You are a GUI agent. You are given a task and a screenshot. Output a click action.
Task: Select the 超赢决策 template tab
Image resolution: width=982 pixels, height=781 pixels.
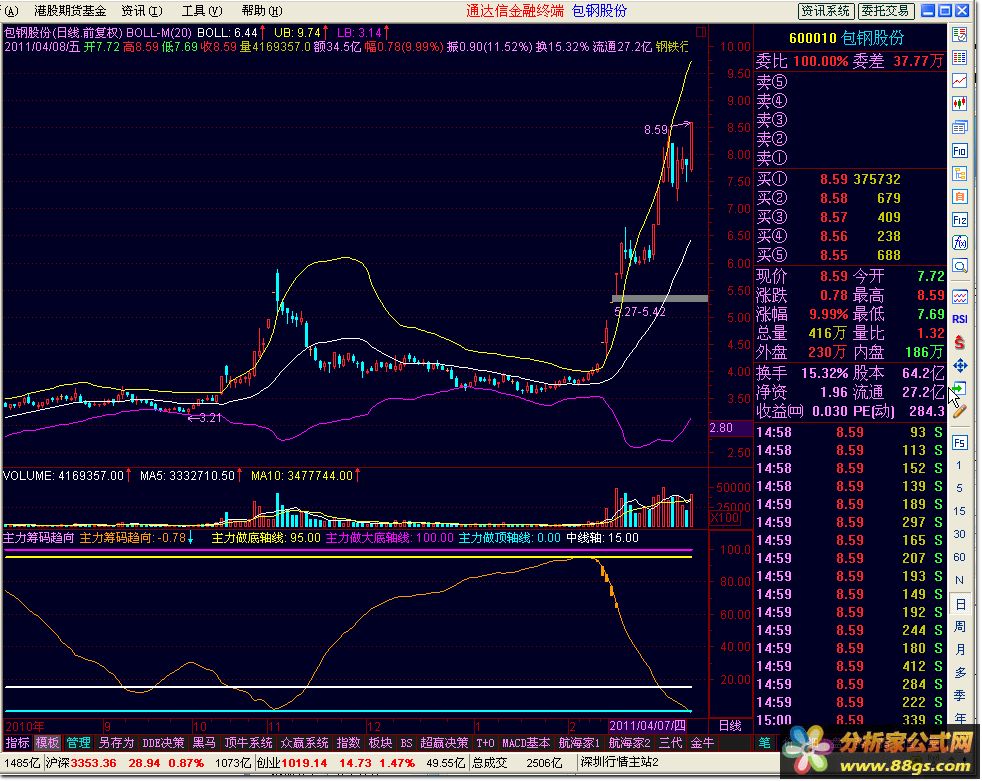click(444, 743)
